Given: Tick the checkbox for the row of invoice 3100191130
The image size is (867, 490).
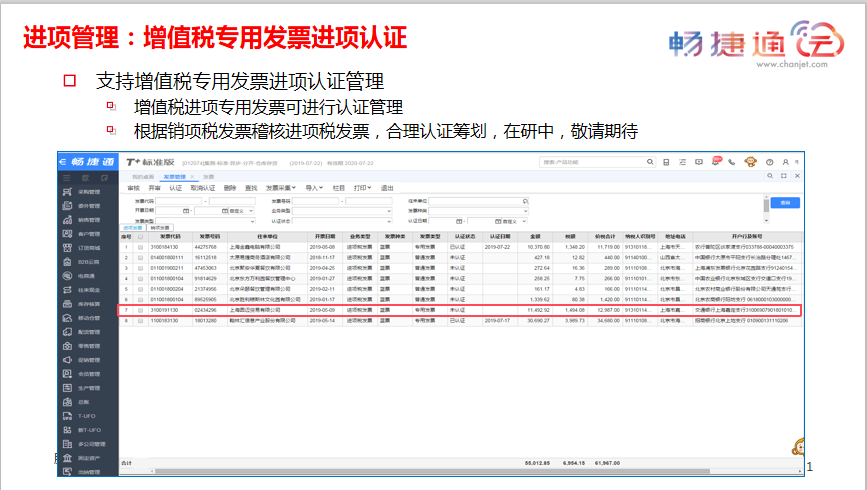Looking at the screenshot, I should [140, 310].
